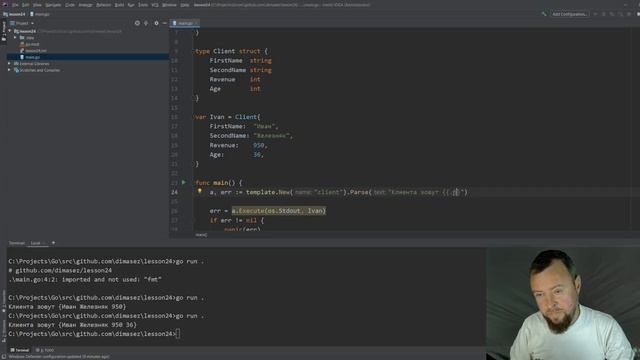
Task: Open the Tools menu
Action: click(x=143, y=5)
